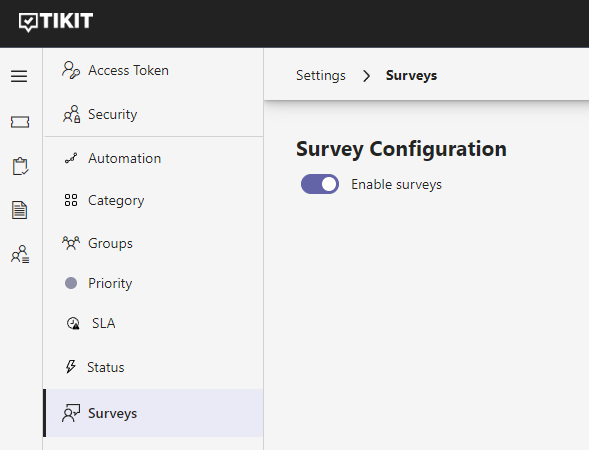The image size is (589, 450).
Task: Disable the Enable surveys toggle
Action: click(320, 184)
